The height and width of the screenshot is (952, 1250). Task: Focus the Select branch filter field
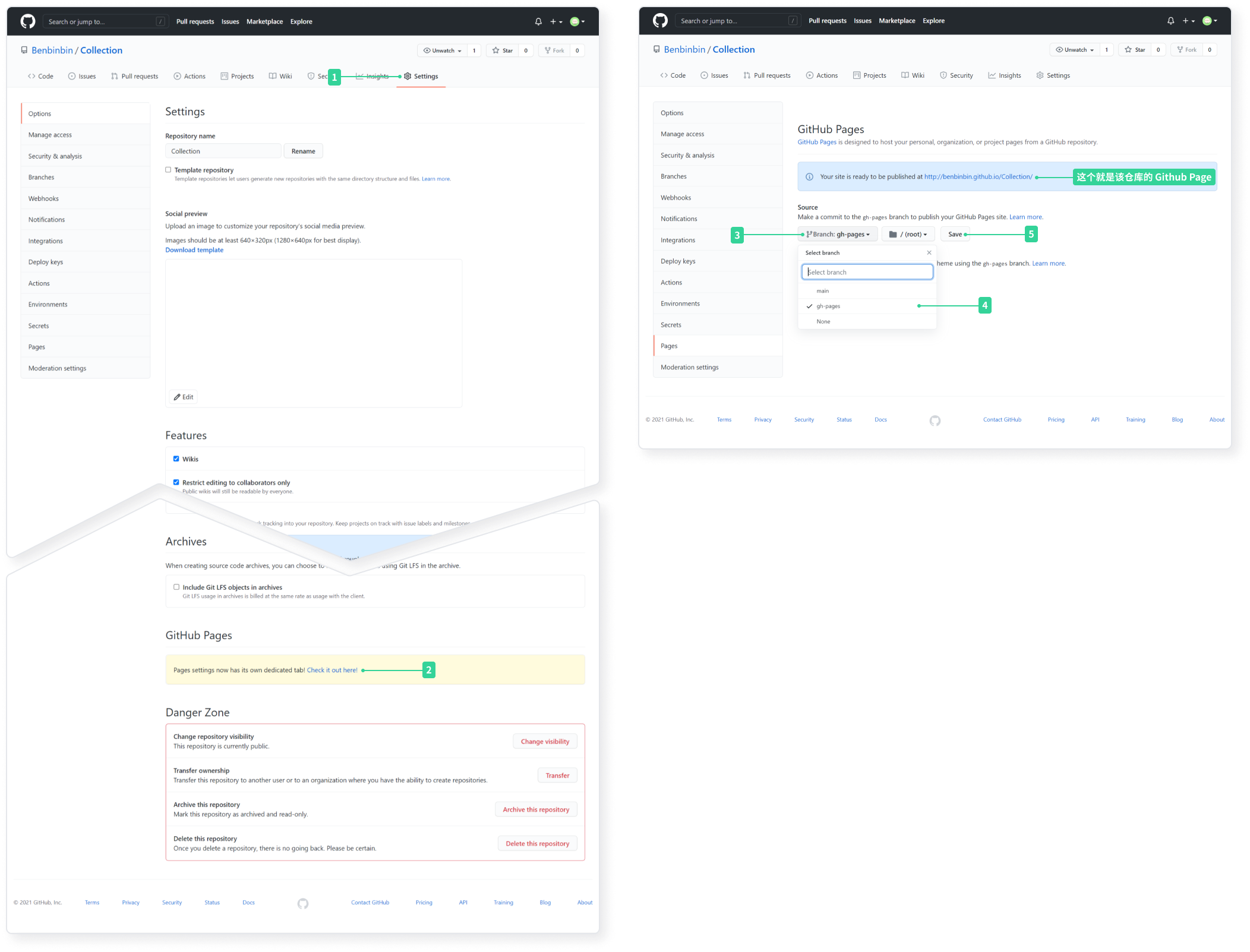coord(867,272)
